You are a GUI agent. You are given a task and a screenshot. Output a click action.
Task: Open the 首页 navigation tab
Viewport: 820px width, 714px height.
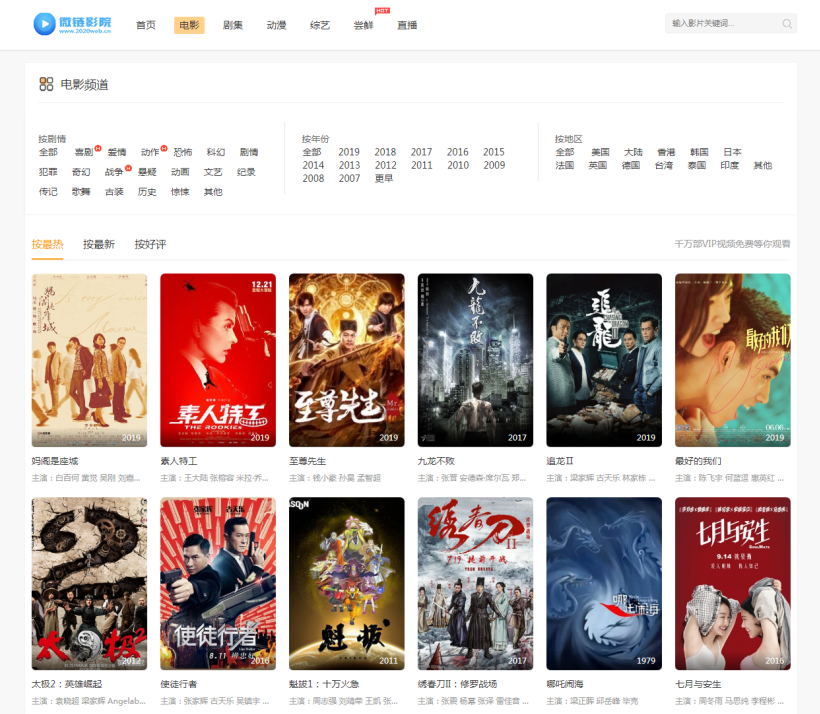click(146, 25)
